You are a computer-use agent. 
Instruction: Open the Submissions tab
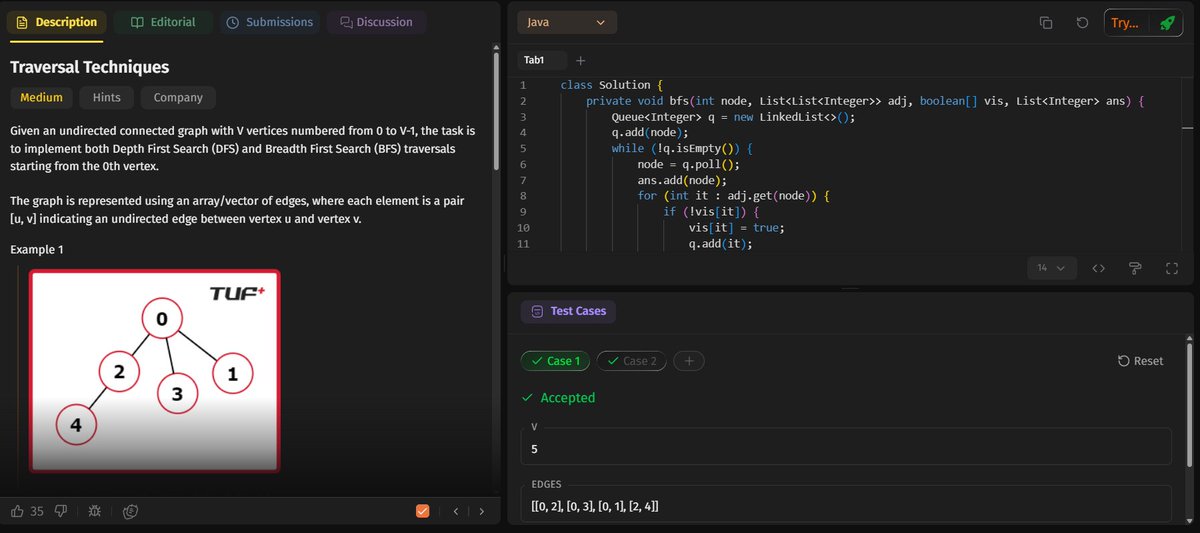coord(270,22)
